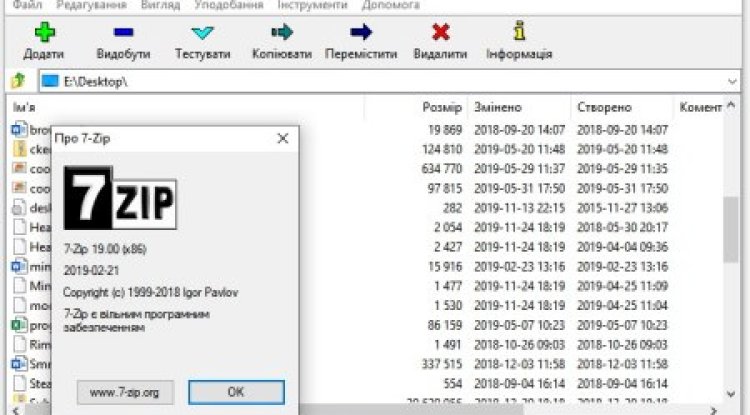Click the scroll down arrow of file list
Viewport: 750px width, 415px height.
point(731,394)
